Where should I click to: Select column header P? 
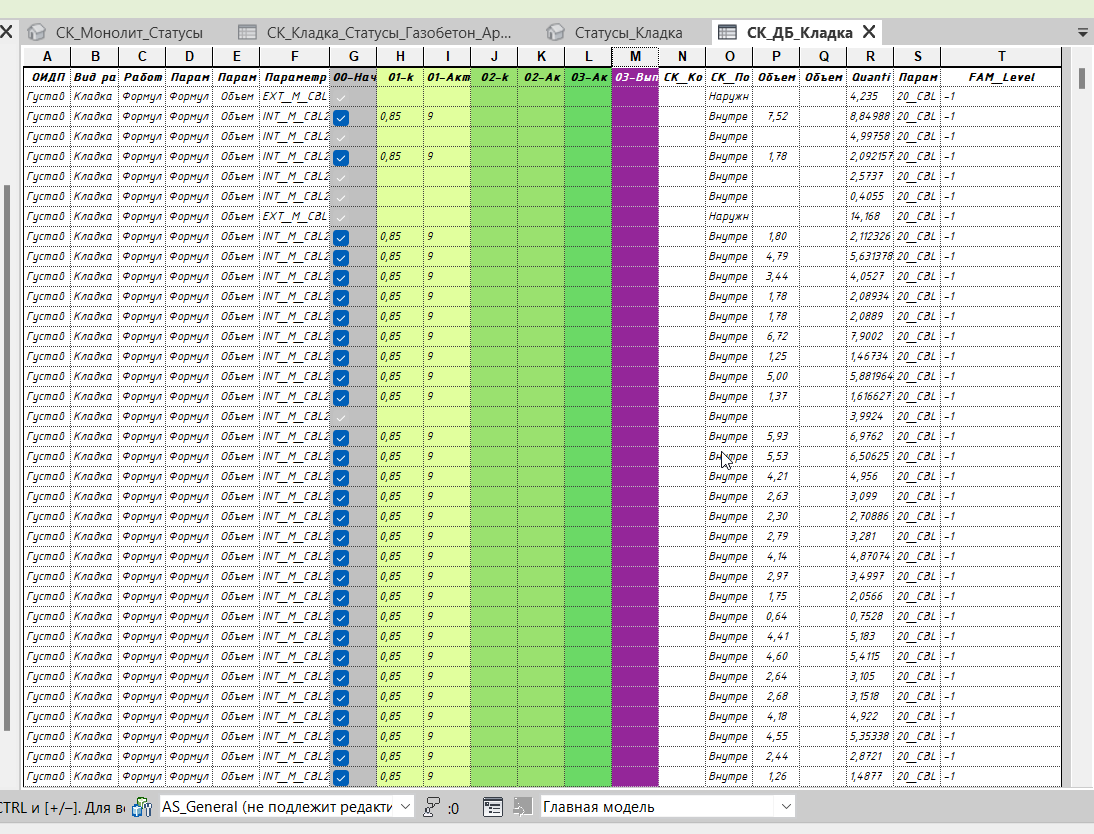pyautogui.click(x=776, y=57)
